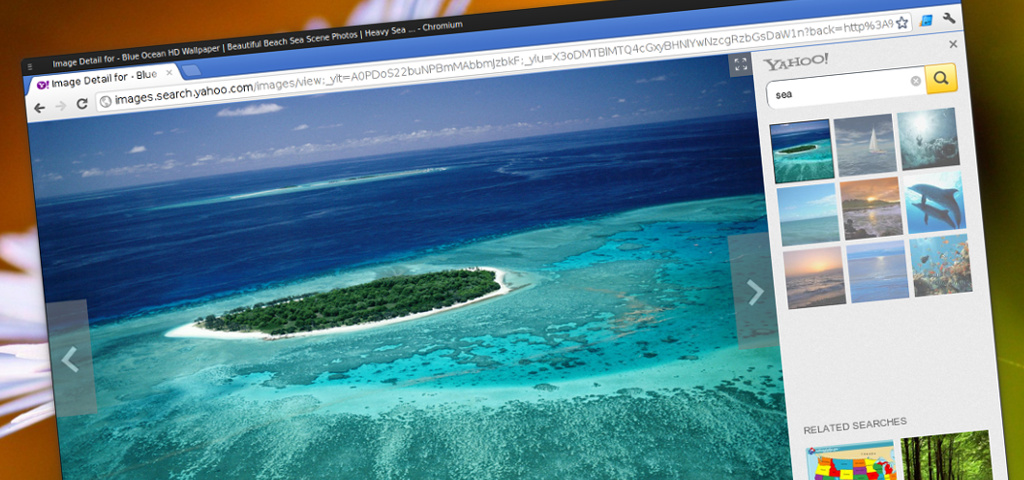Open the window menu icon in title bar
1024x480 pixels.
coord(30,67)
